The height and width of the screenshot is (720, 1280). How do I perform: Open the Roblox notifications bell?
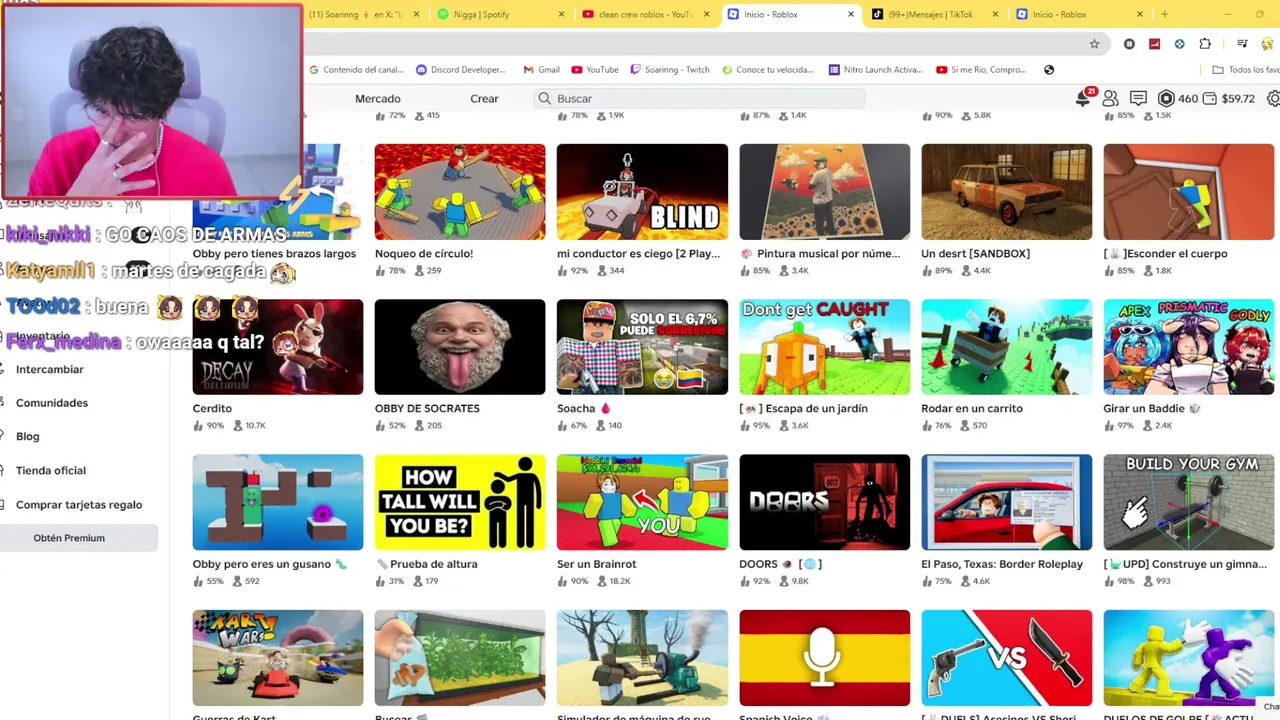[x=1083, y=98]
